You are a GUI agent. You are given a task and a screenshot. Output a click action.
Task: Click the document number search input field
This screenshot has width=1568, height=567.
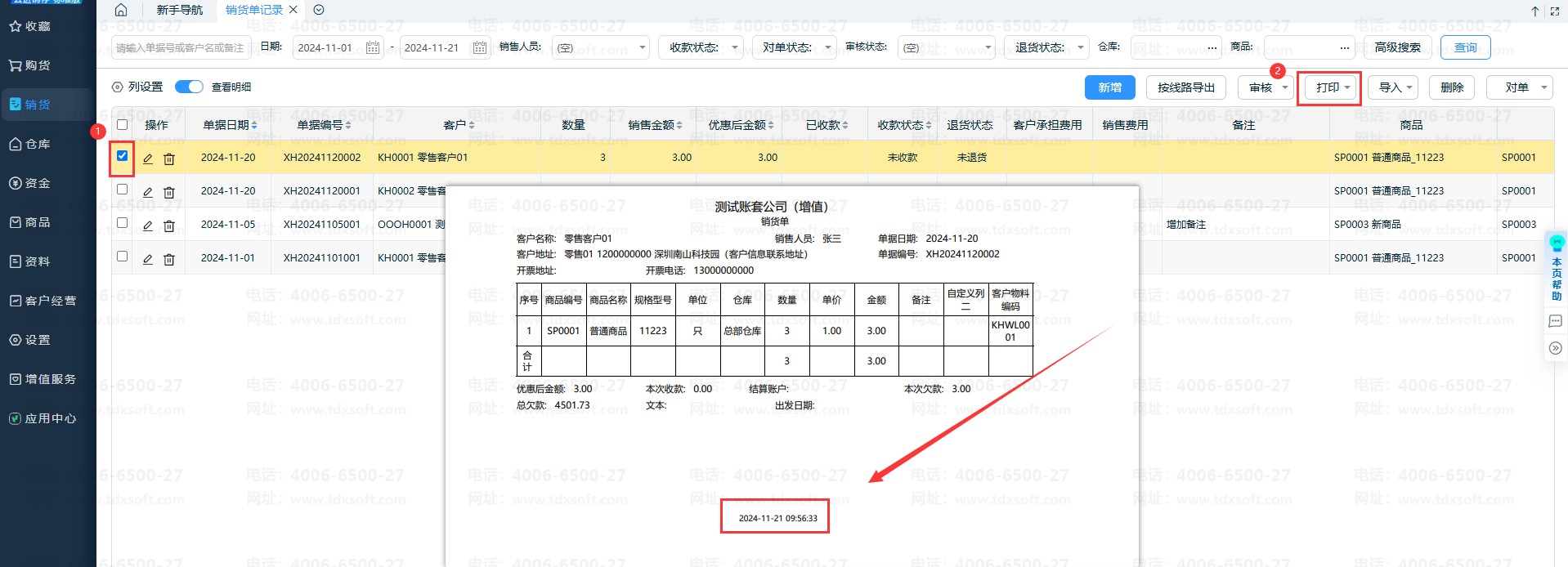[180, 47]
